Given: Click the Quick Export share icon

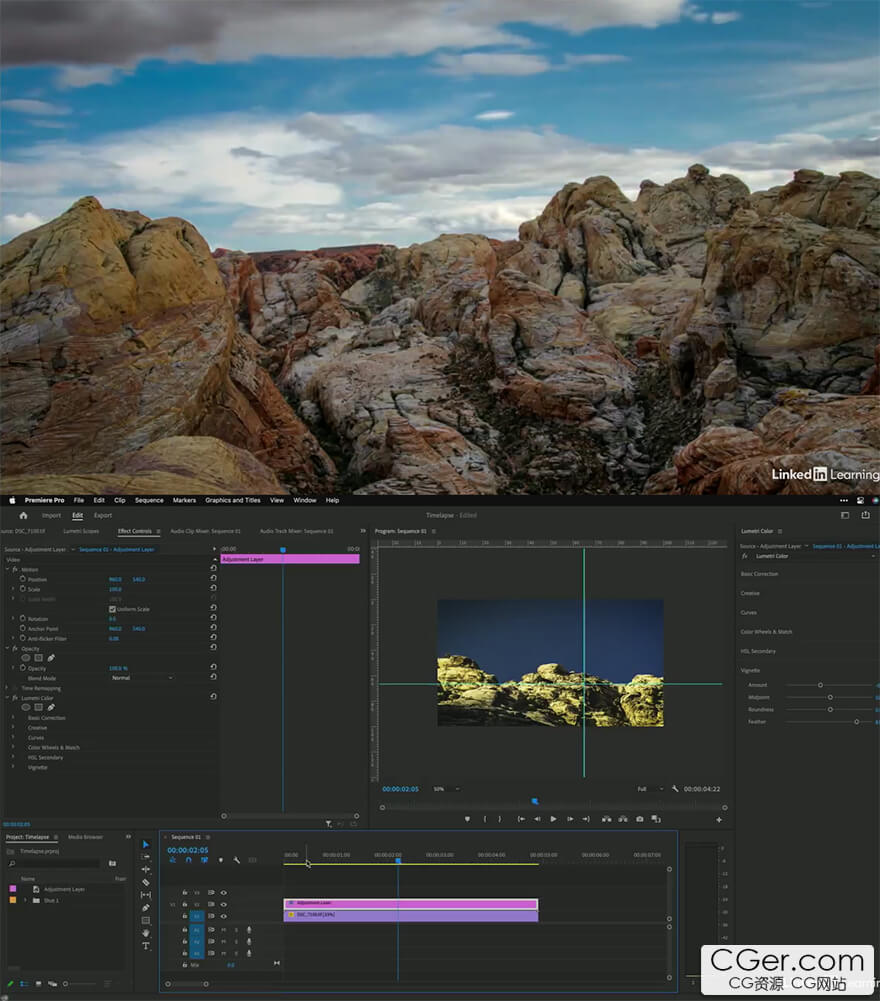Looking at the screenshot, I should pos(865,515).
